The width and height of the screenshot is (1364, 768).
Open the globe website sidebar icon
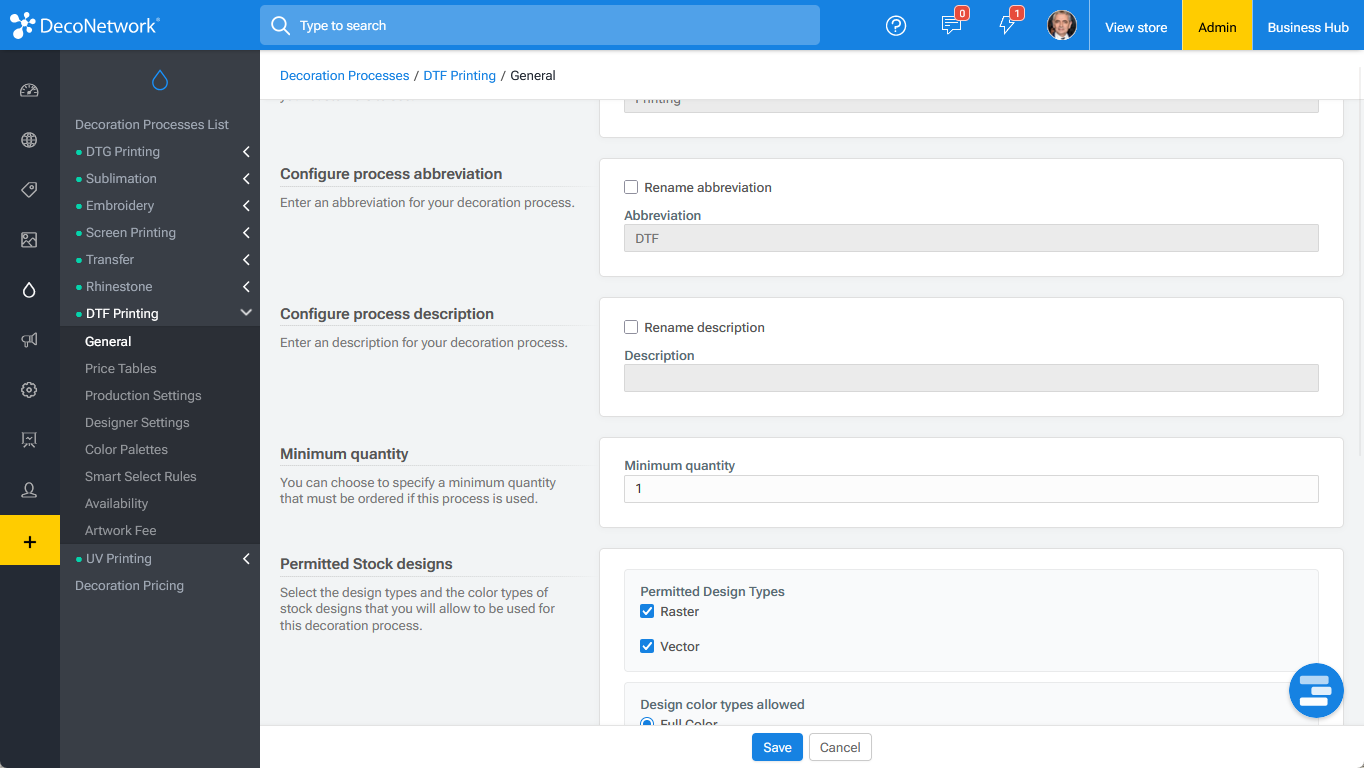tap(29, 140)
